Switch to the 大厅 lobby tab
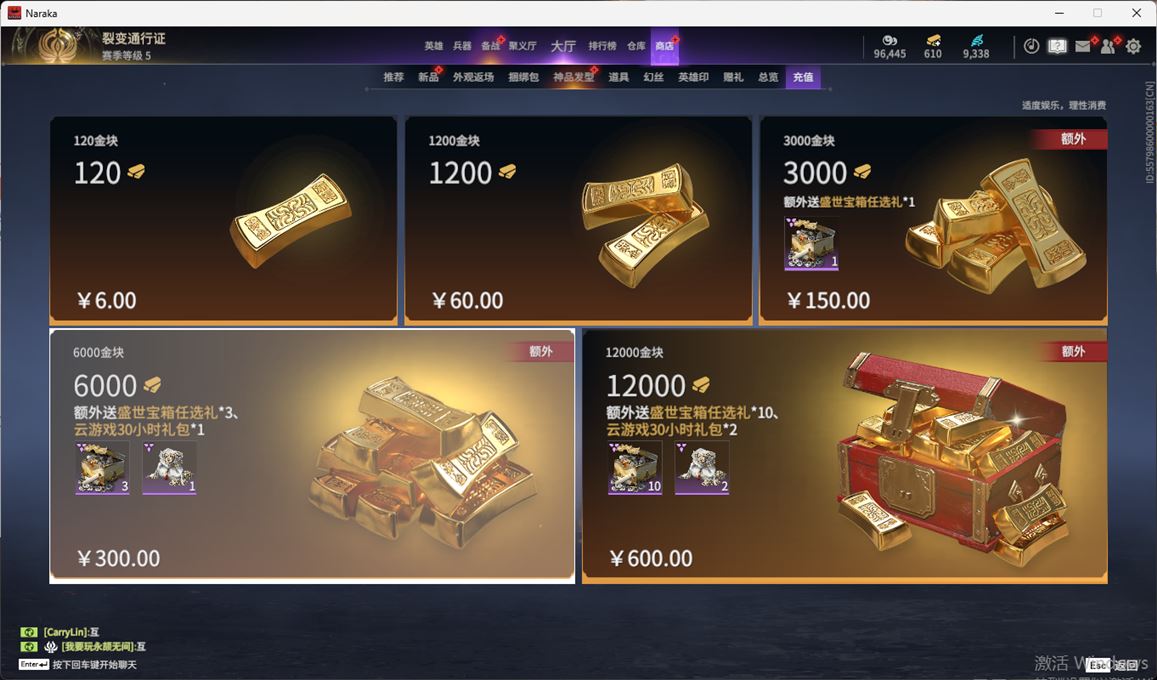The height and width of the screenshot is (680, 1157). pyautogui.click(x=563, y=46)
